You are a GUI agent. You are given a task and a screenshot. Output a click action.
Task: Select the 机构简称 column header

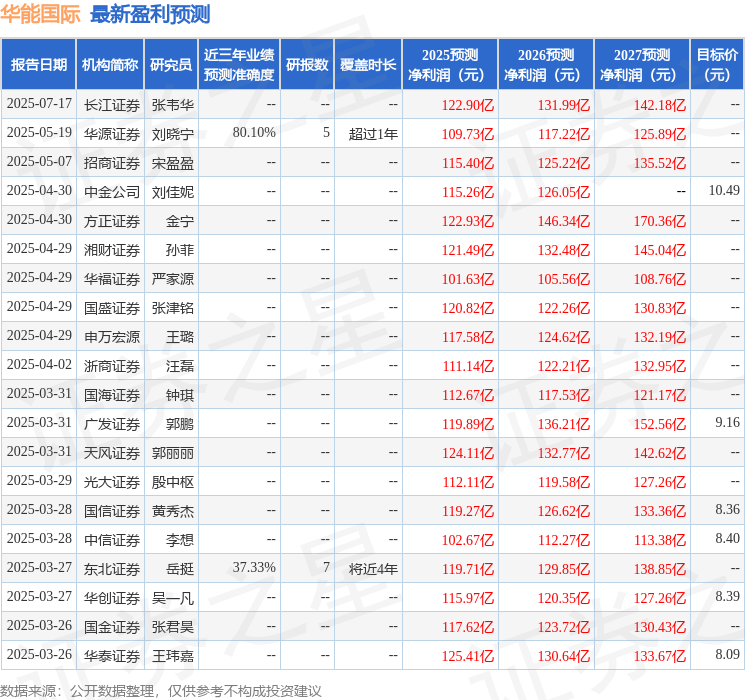point(110,64)
